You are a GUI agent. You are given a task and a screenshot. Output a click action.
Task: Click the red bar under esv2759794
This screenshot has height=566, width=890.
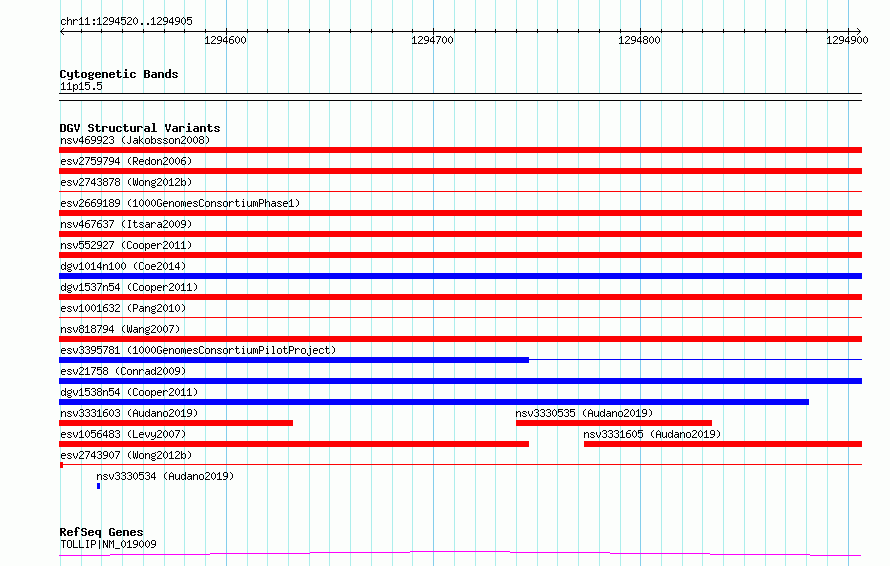(460, 171)
